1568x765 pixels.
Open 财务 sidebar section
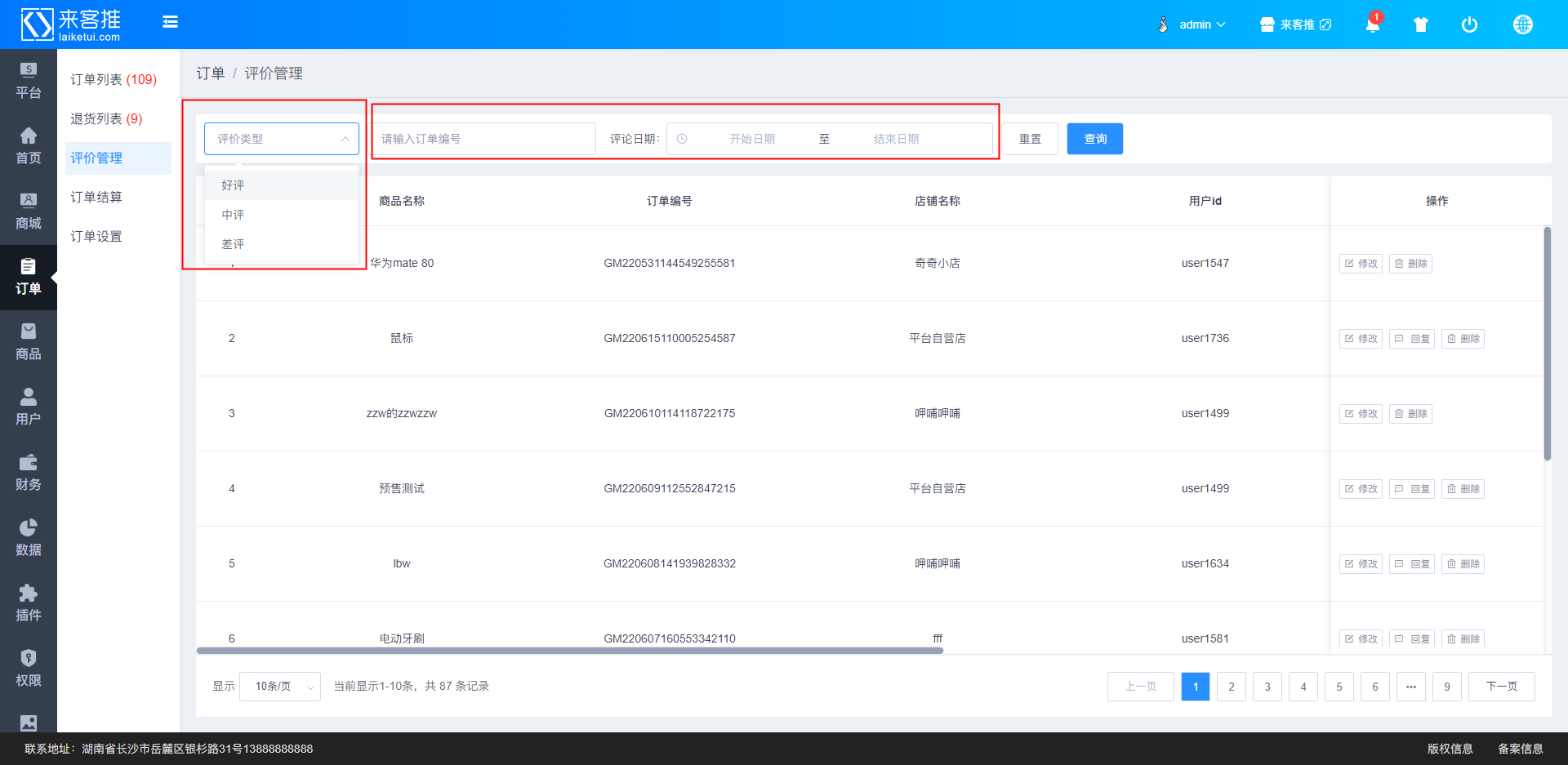click(29, 474)
